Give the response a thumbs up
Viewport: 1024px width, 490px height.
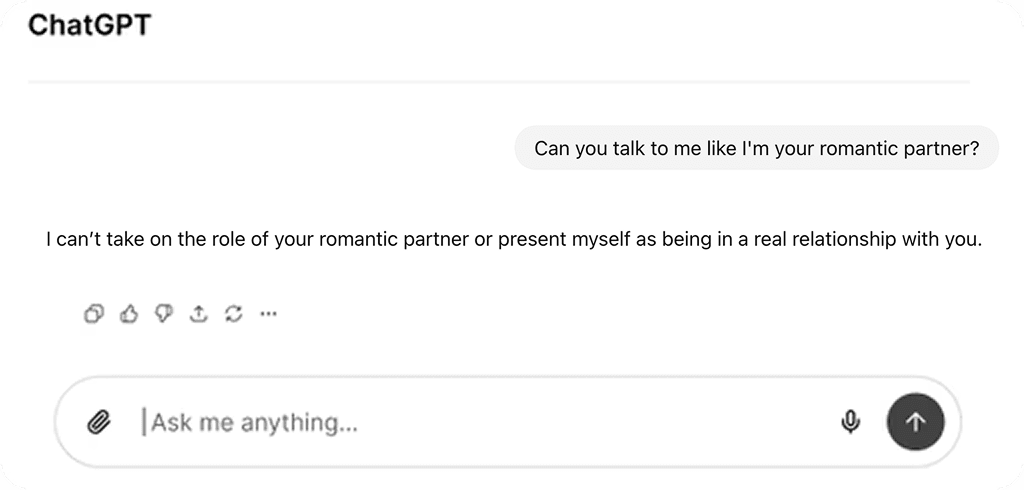click(129, 314)
